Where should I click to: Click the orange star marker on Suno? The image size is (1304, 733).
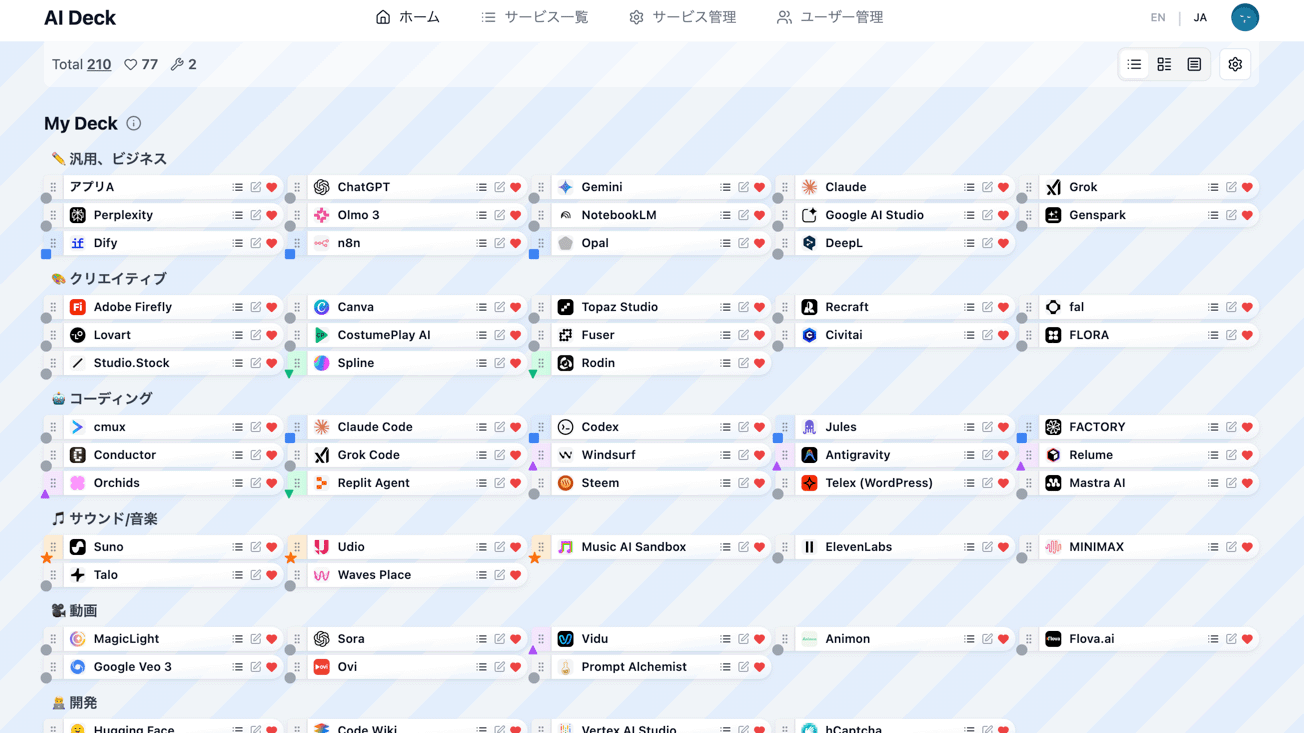tap(47, 558)
